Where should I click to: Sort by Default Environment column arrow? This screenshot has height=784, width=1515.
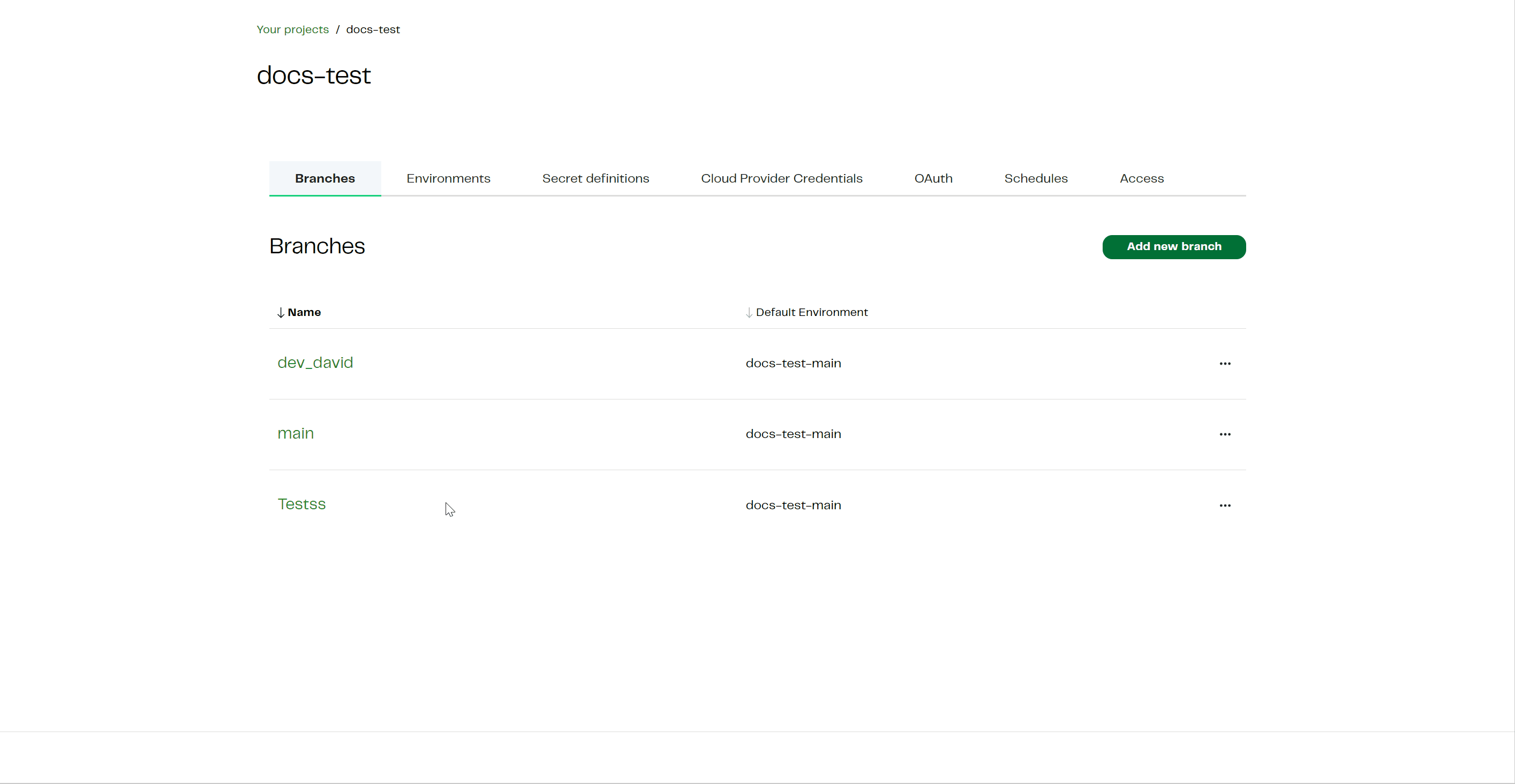click(749, 312)
